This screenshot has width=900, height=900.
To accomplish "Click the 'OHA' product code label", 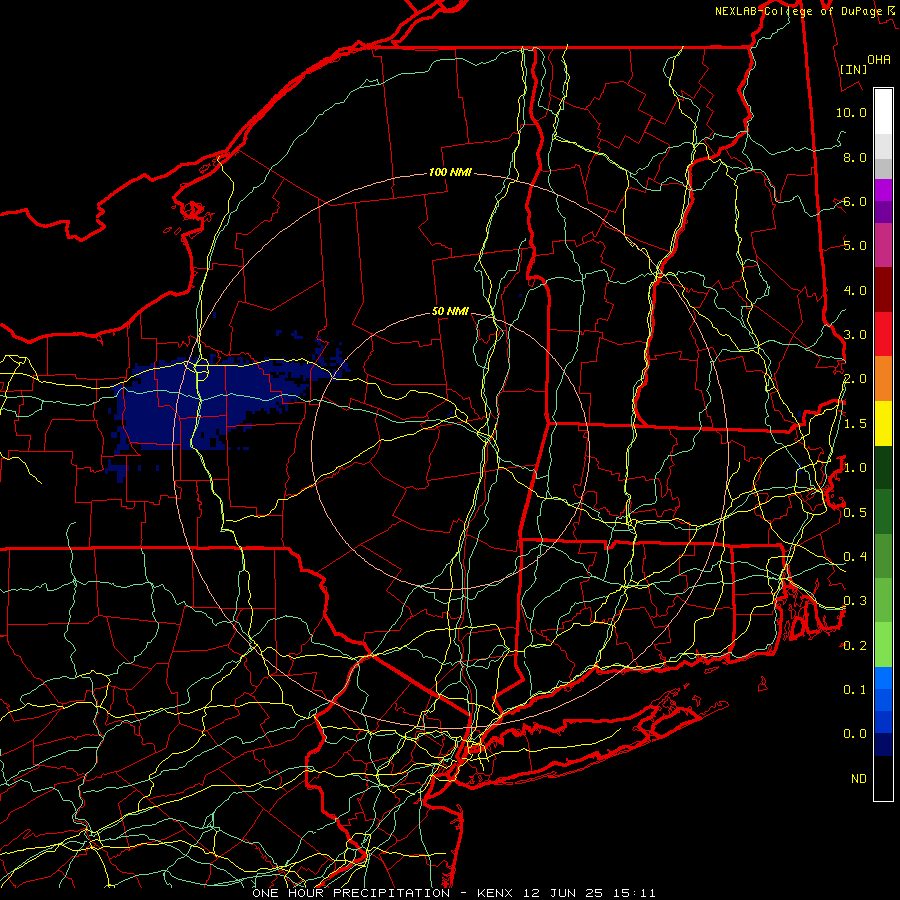I will tap(879, 59).
